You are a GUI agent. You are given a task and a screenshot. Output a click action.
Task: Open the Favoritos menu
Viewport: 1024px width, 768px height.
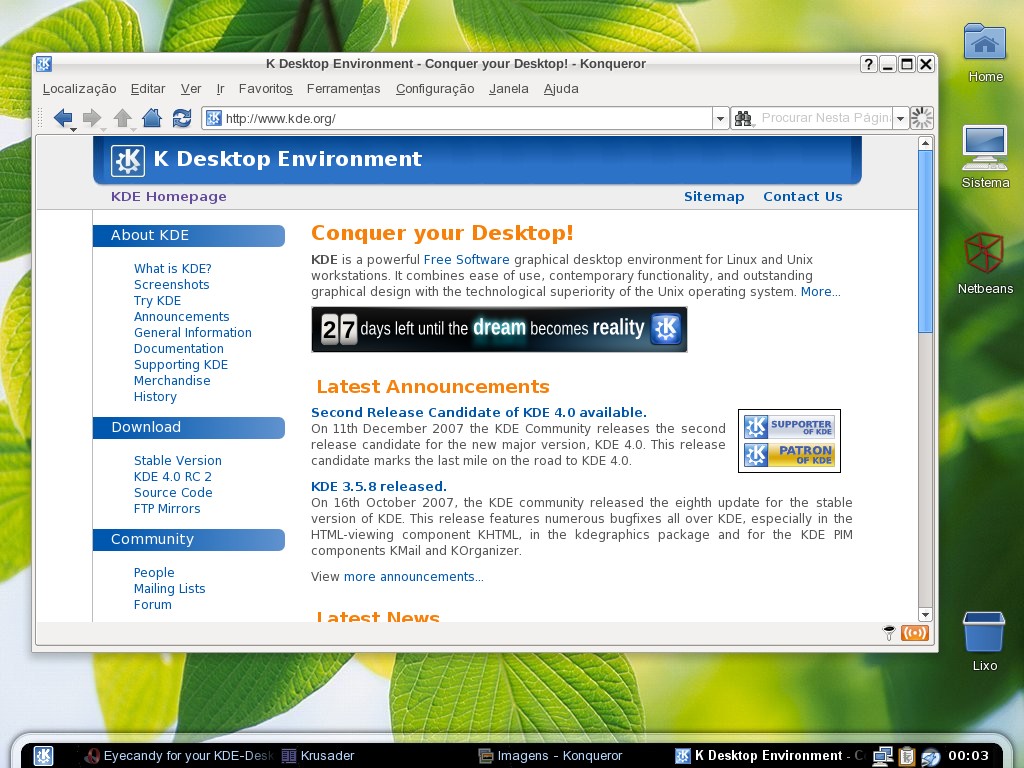[265, 89]
